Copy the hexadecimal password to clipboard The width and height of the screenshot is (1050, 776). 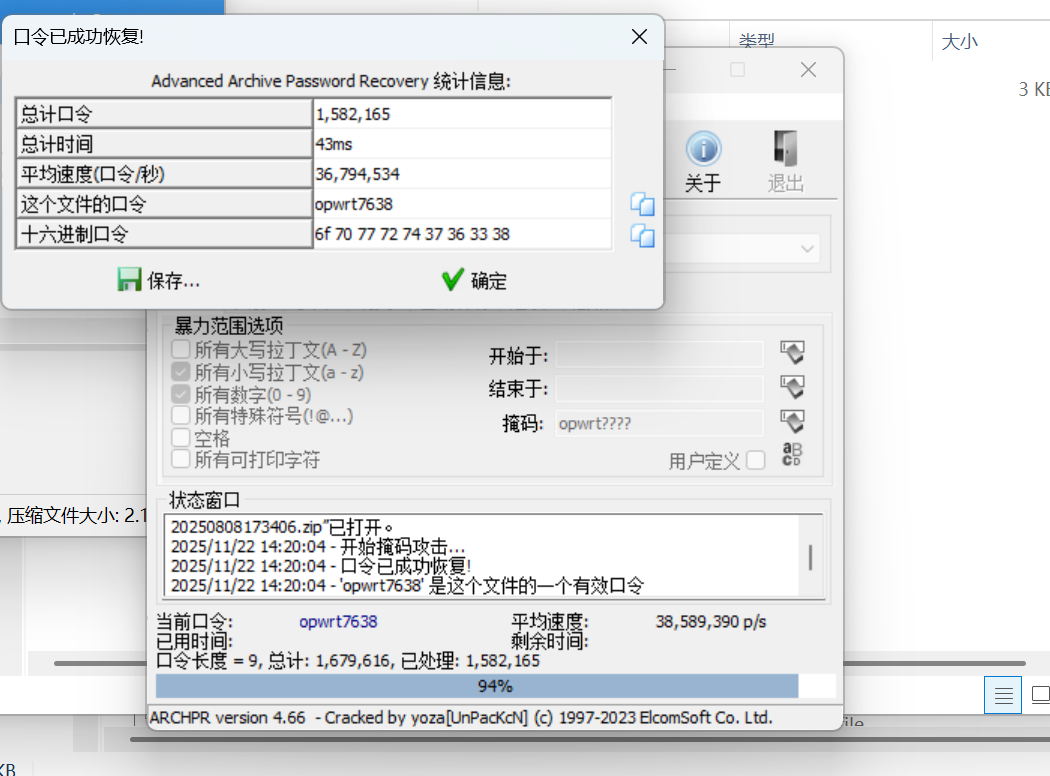[641, 236]
